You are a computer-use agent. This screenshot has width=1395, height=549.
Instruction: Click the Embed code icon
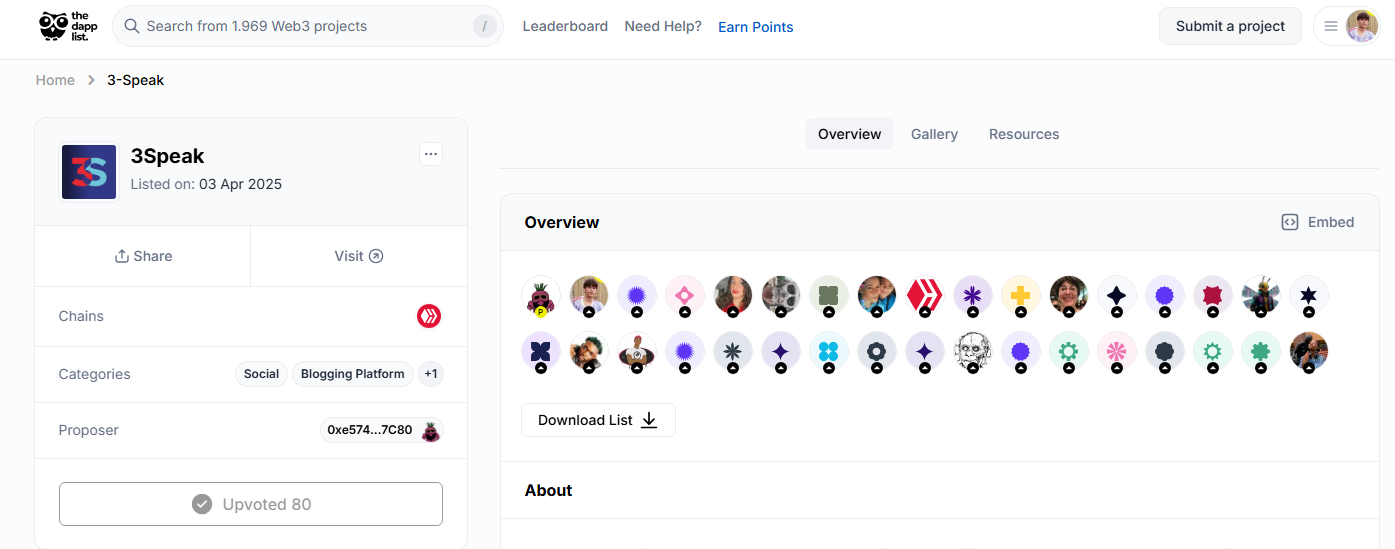coord(1290,222)
